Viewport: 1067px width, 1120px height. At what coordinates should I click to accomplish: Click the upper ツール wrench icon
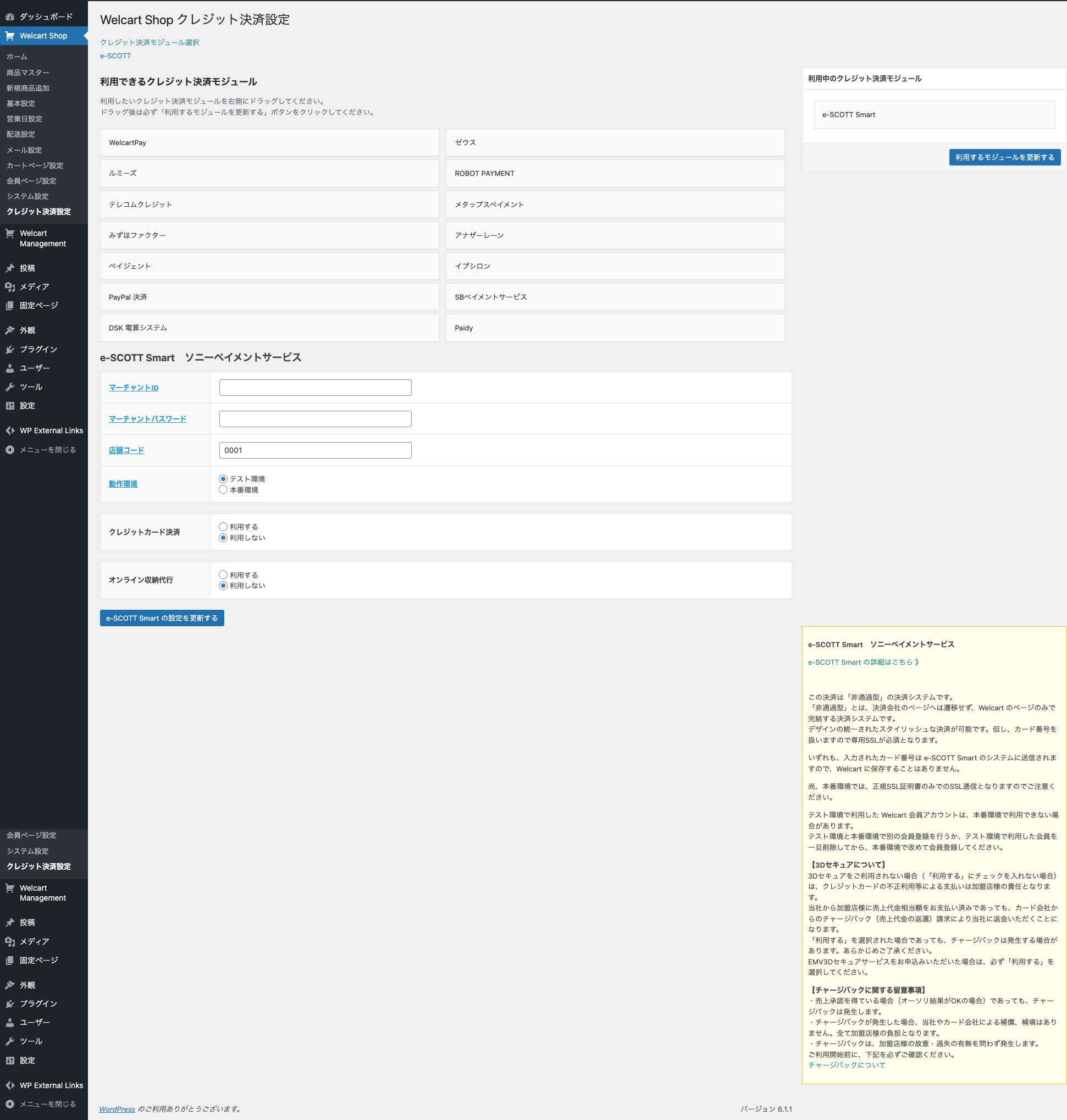tap(10, 387)
